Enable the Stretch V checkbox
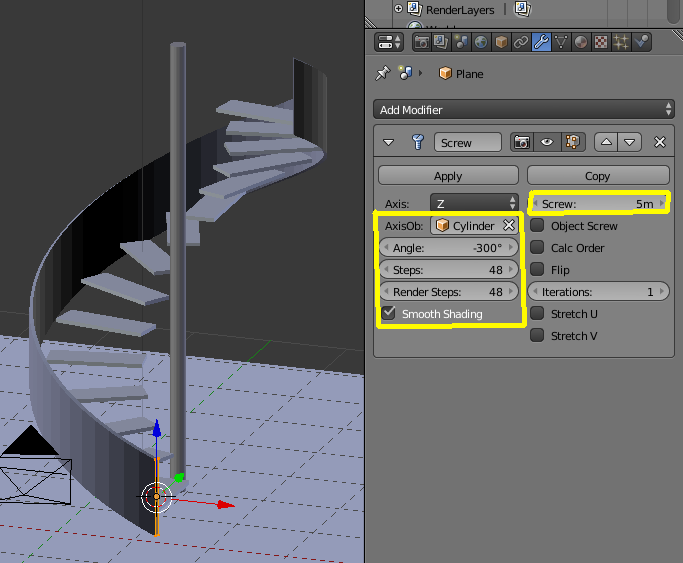 (538, 335)
